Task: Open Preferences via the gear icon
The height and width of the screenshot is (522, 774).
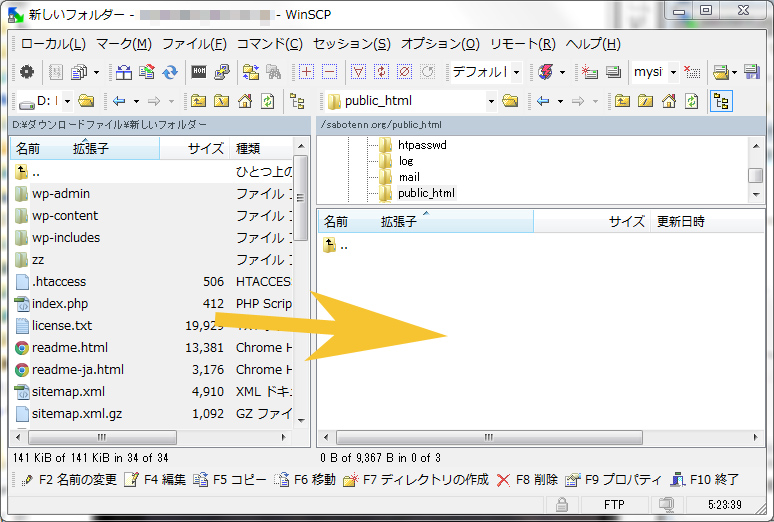Action: click(x=27, y=72)
